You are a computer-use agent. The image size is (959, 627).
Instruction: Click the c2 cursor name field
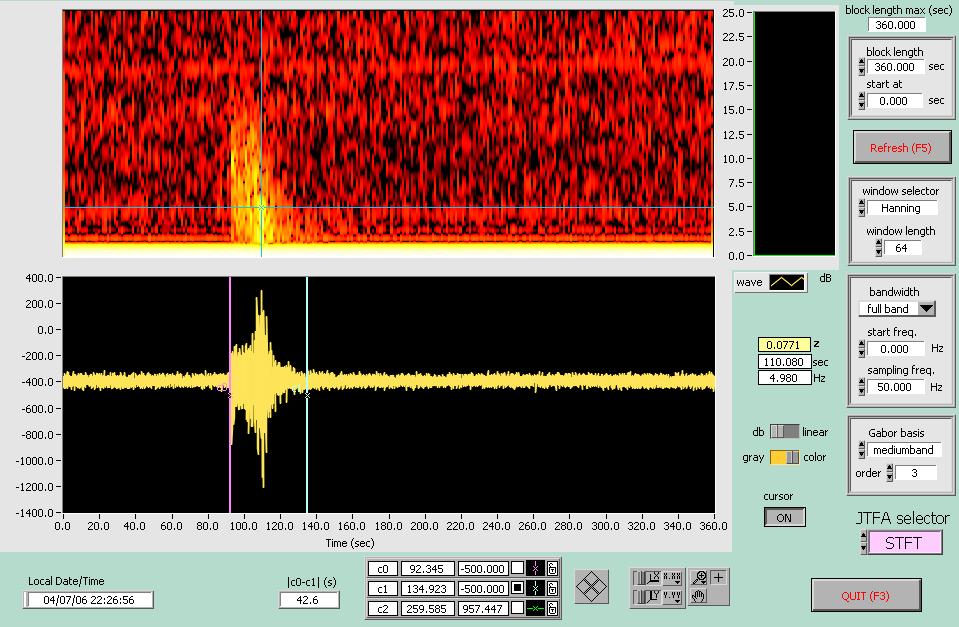(x=383, y=609)
